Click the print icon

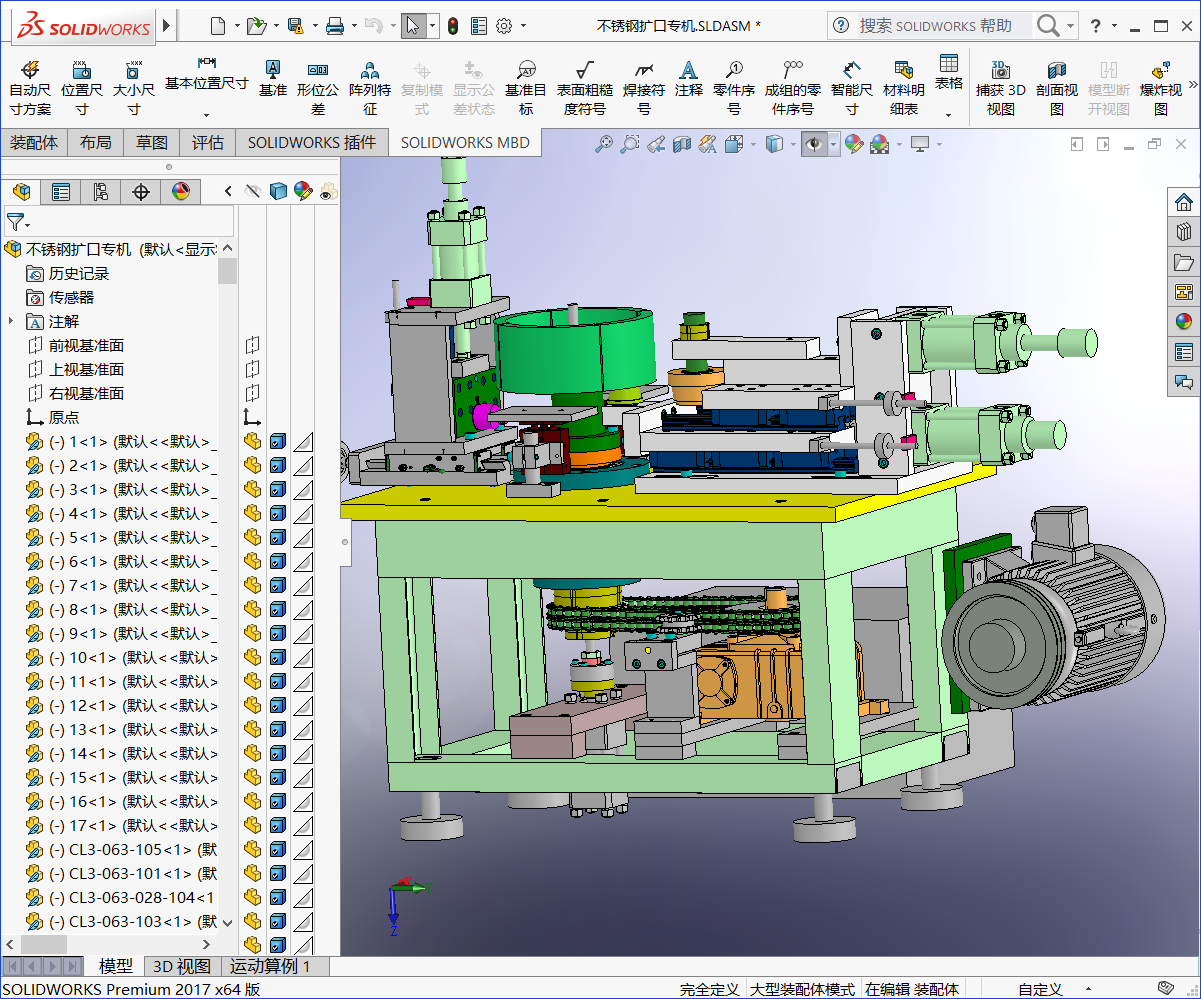pos(335,26)
